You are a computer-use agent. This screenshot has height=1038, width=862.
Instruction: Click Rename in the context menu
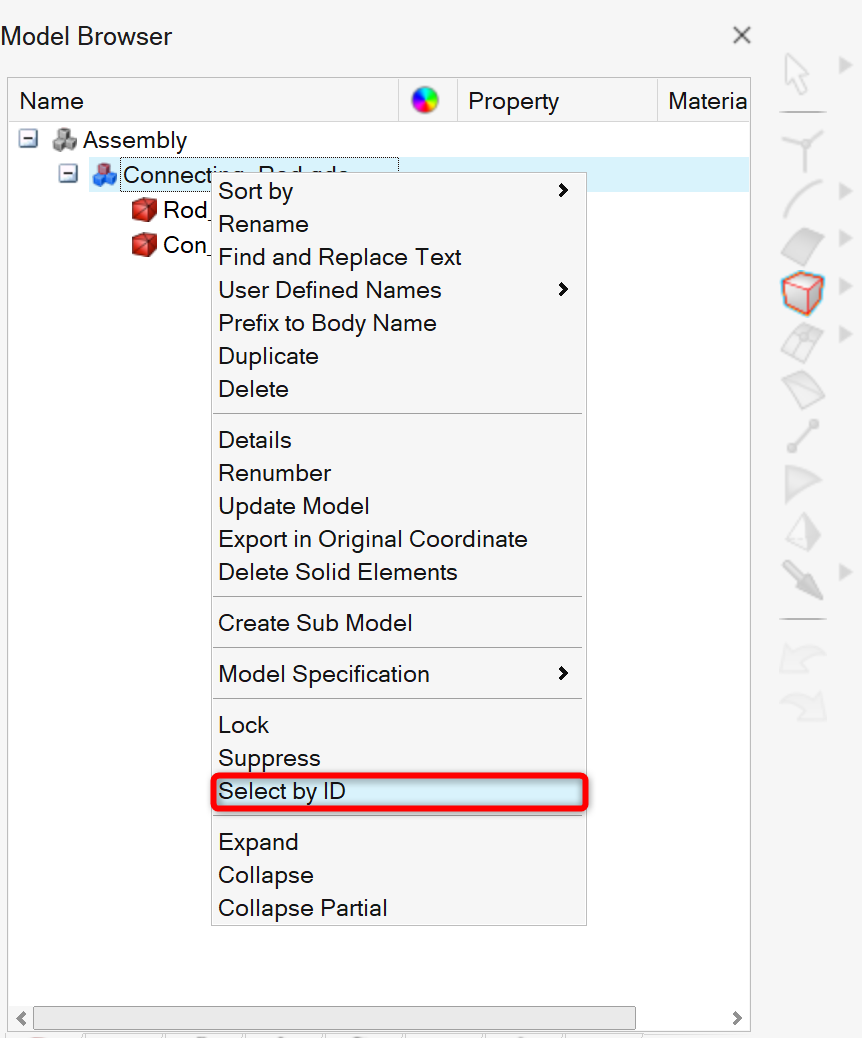(x=264, y=224)
